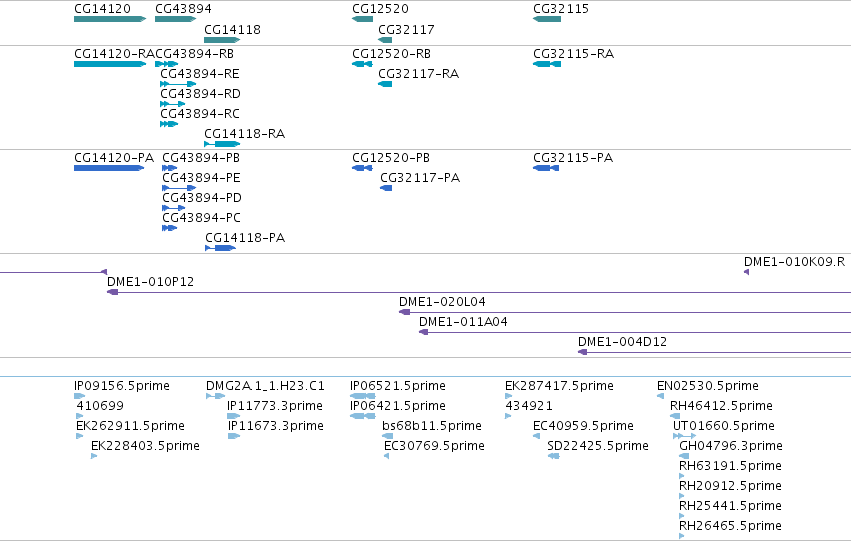Select the CG14120 gene glyph
Viewport: 851px width, 541px height.
(x=110, y=19)
